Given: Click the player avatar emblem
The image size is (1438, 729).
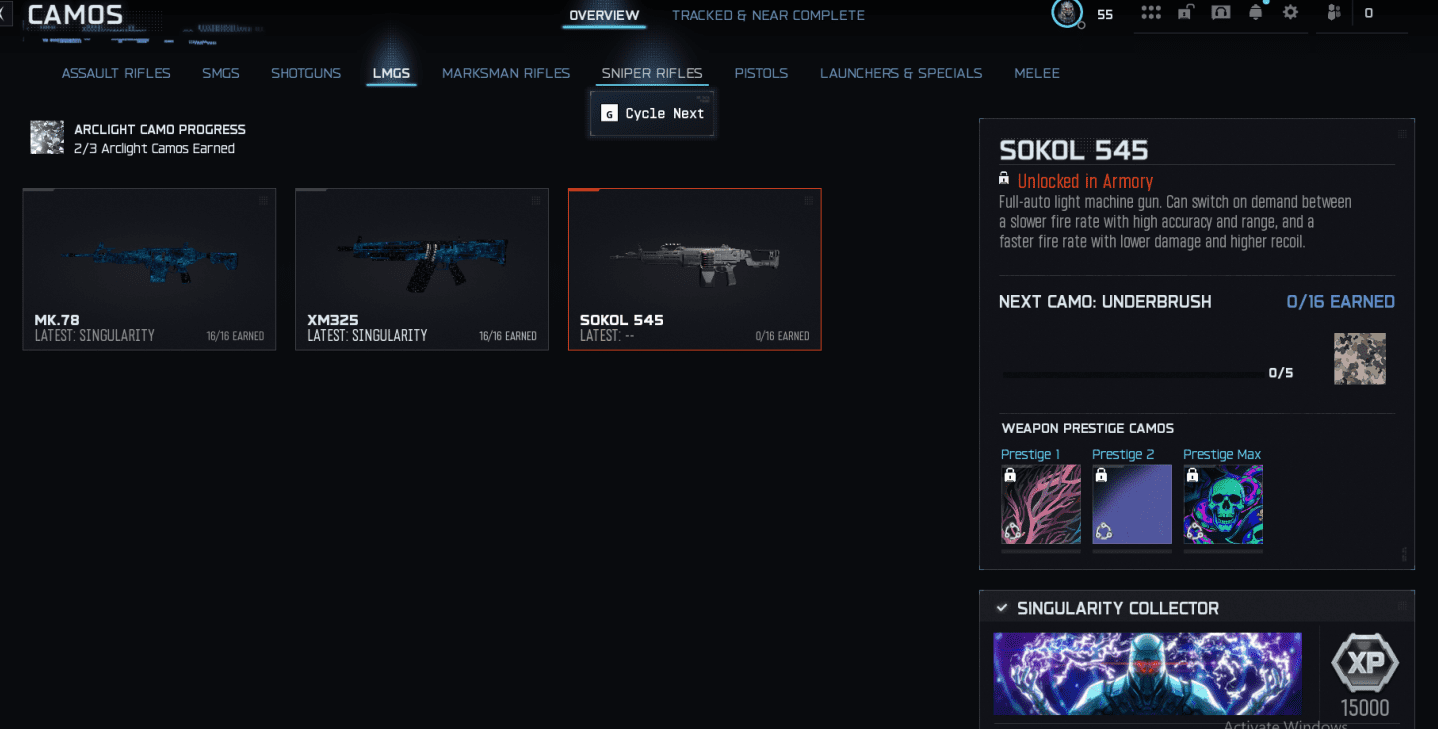Looking at the screenshot, I should [x=1067, y=13].
